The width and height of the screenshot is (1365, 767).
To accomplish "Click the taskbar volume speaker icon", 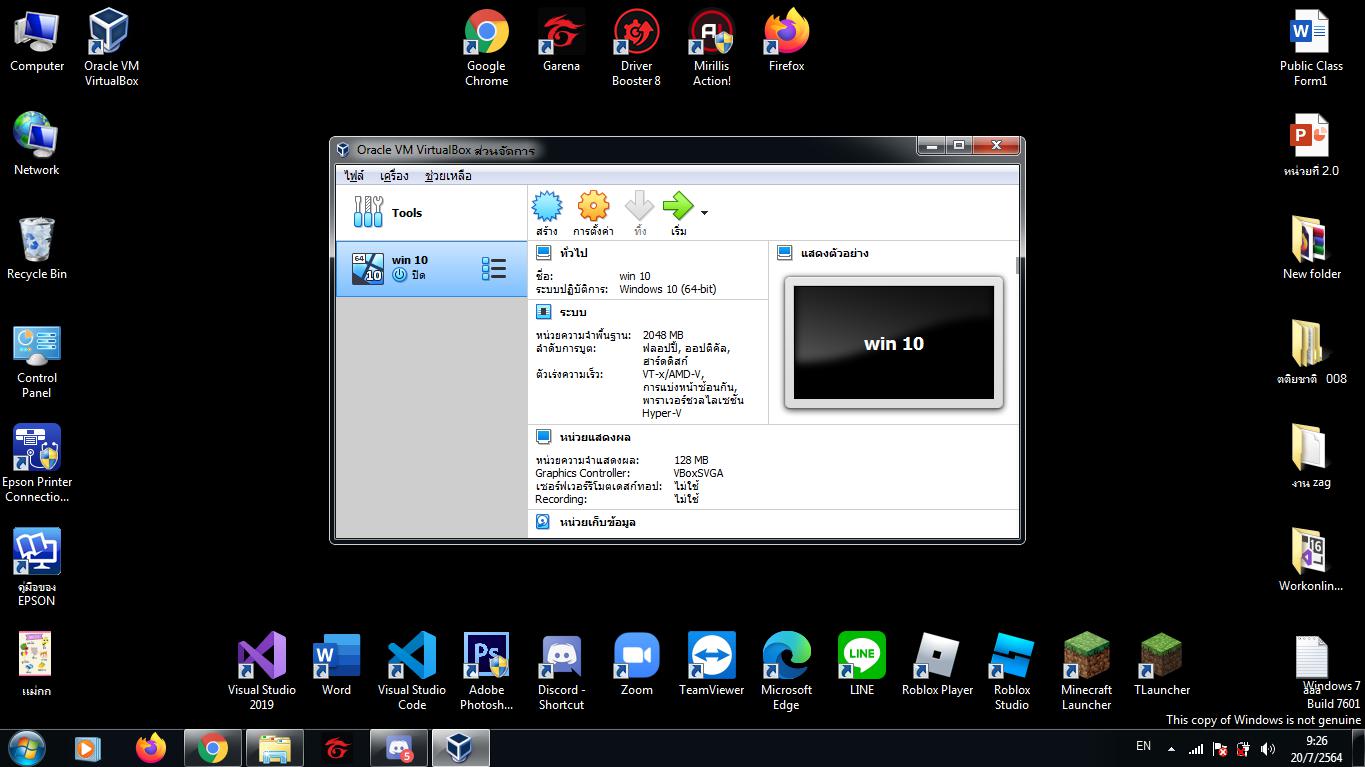I will point(1268,748).
